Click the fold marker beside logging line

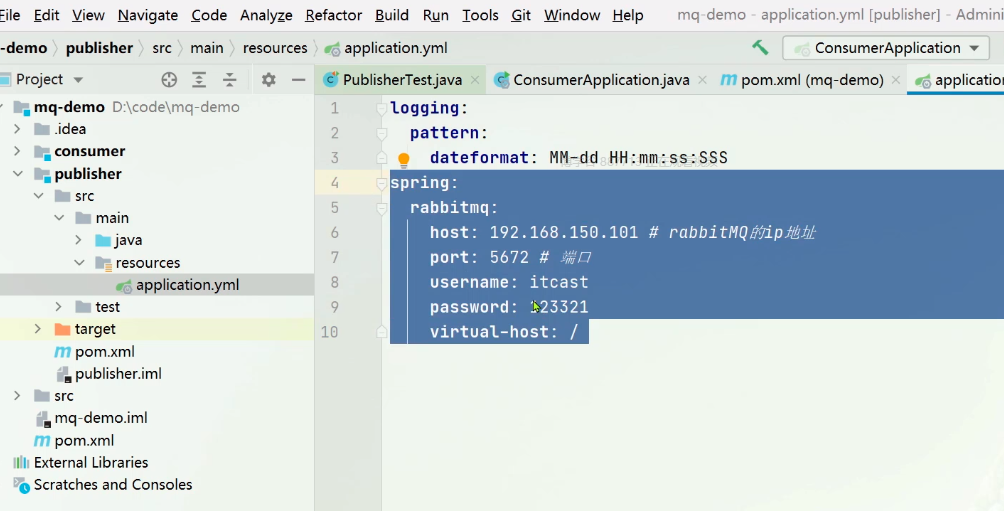pos(382,109)
